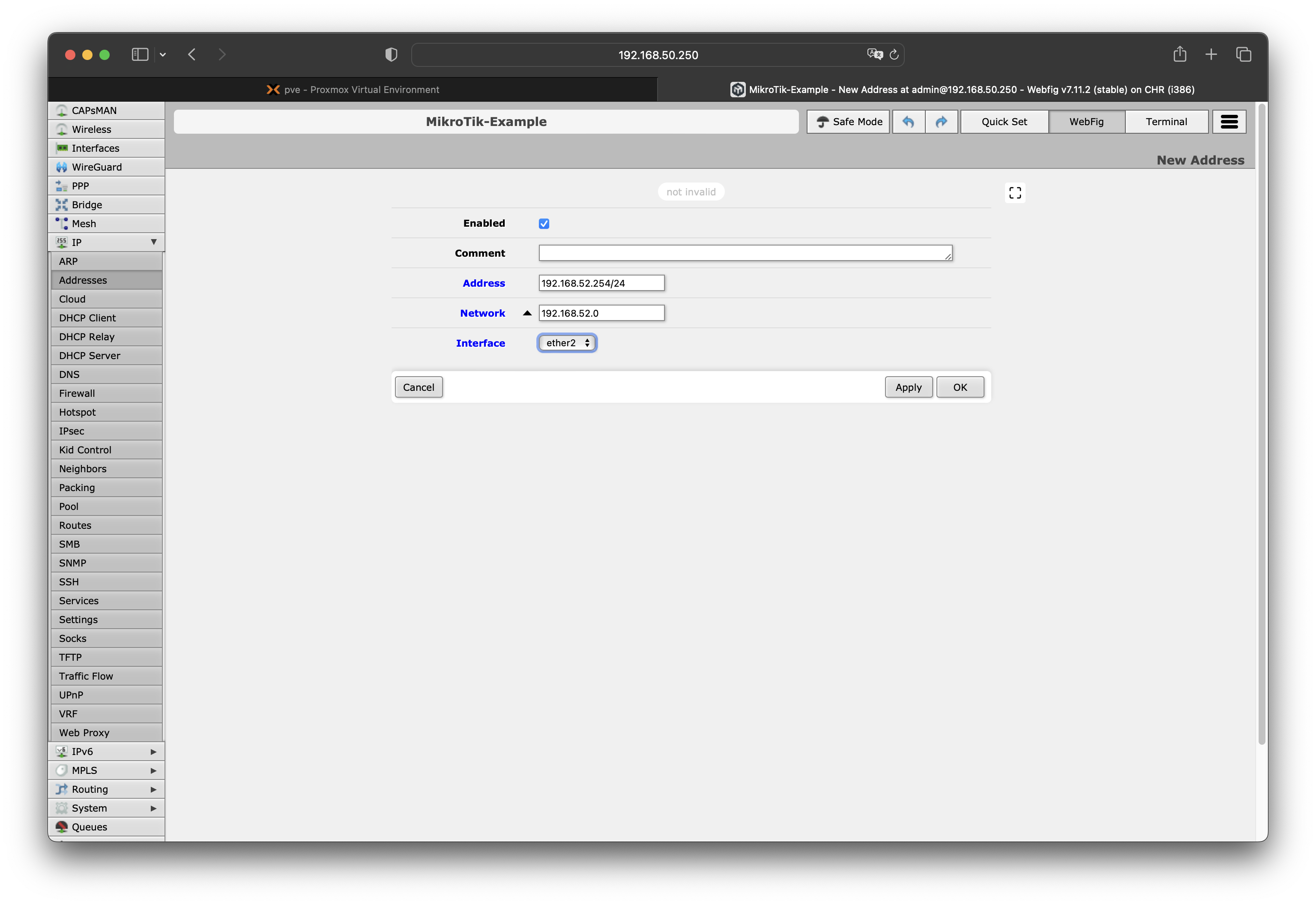Click the Cancel button
The height and width of the screenshot is (905, 1316).
pyautogui.click(x=418, y=387)
